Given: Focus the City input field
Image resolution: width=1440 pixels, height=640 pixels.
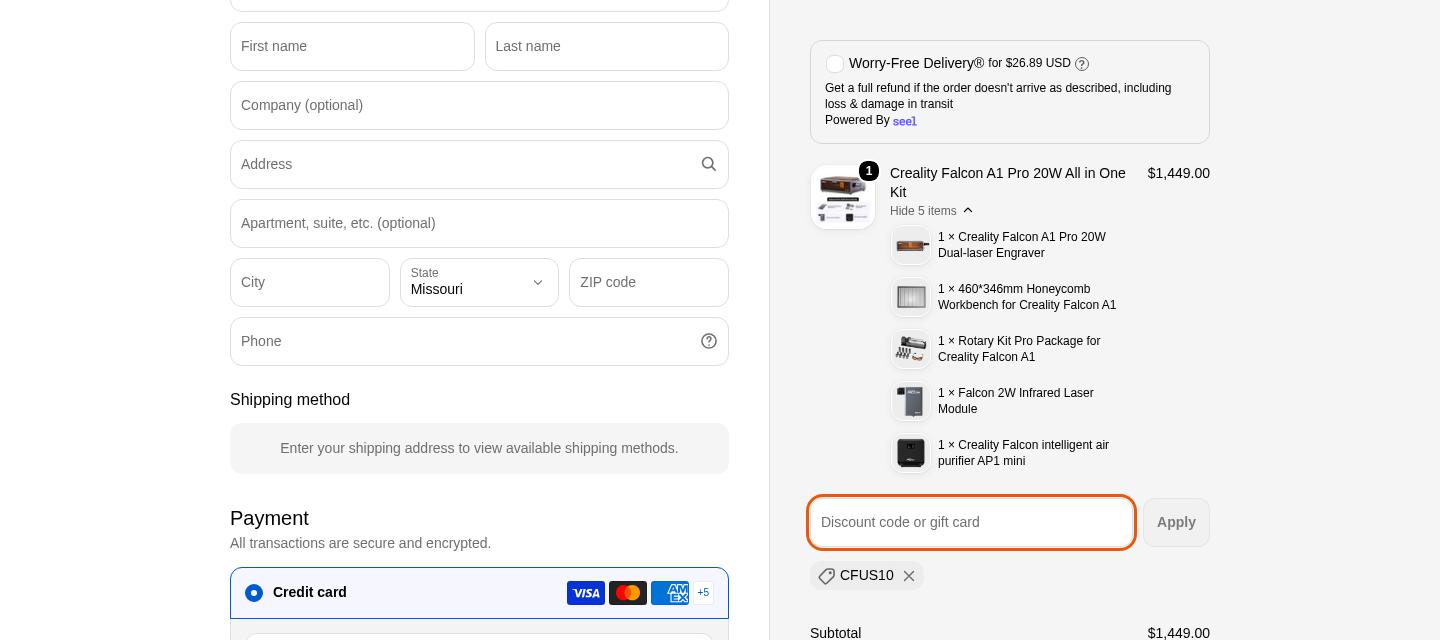Looking at the screenshot, I should pos(310,282).
